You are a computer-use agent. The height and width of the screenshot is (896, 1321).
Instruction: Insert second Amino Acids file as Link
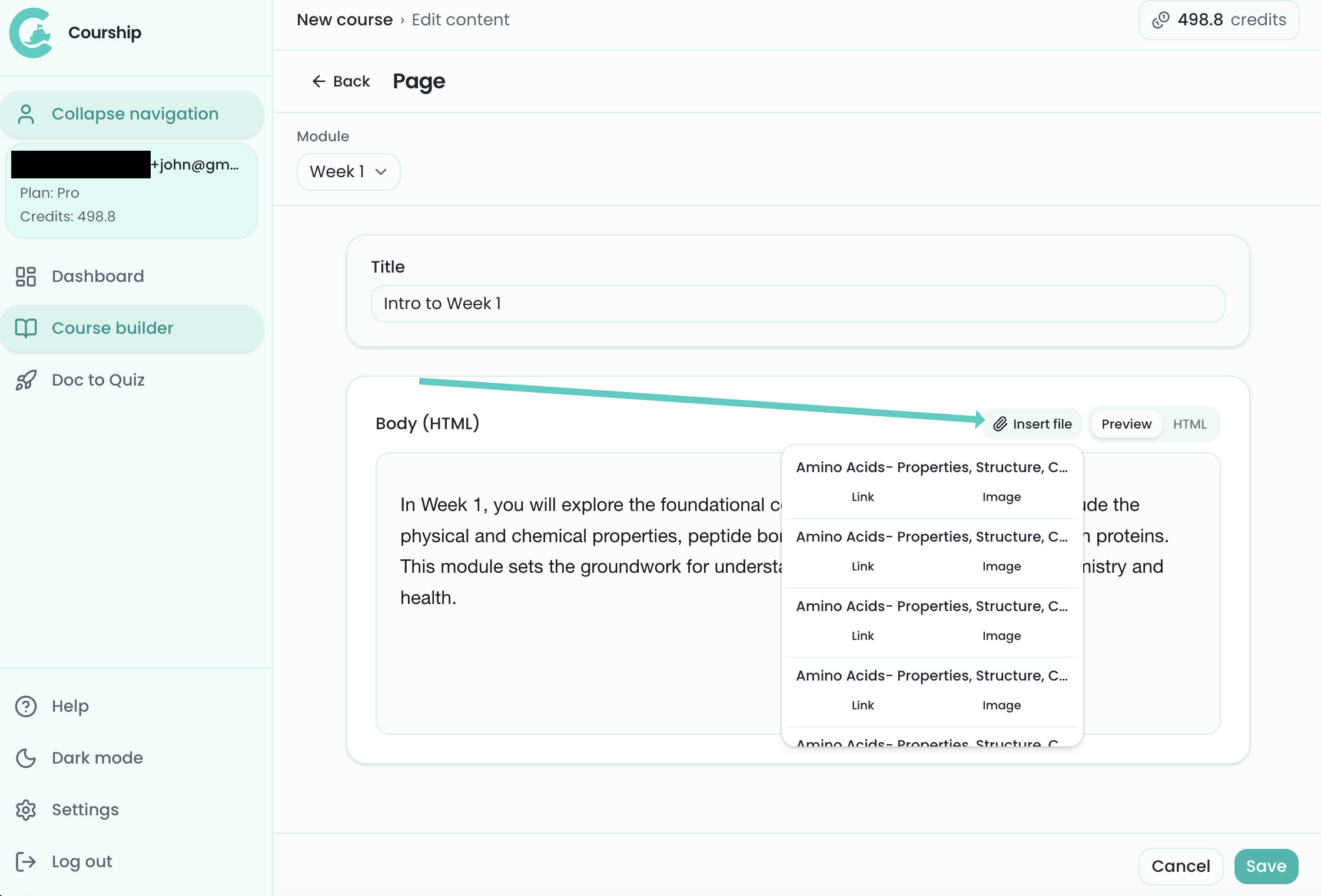pos(862,566)
